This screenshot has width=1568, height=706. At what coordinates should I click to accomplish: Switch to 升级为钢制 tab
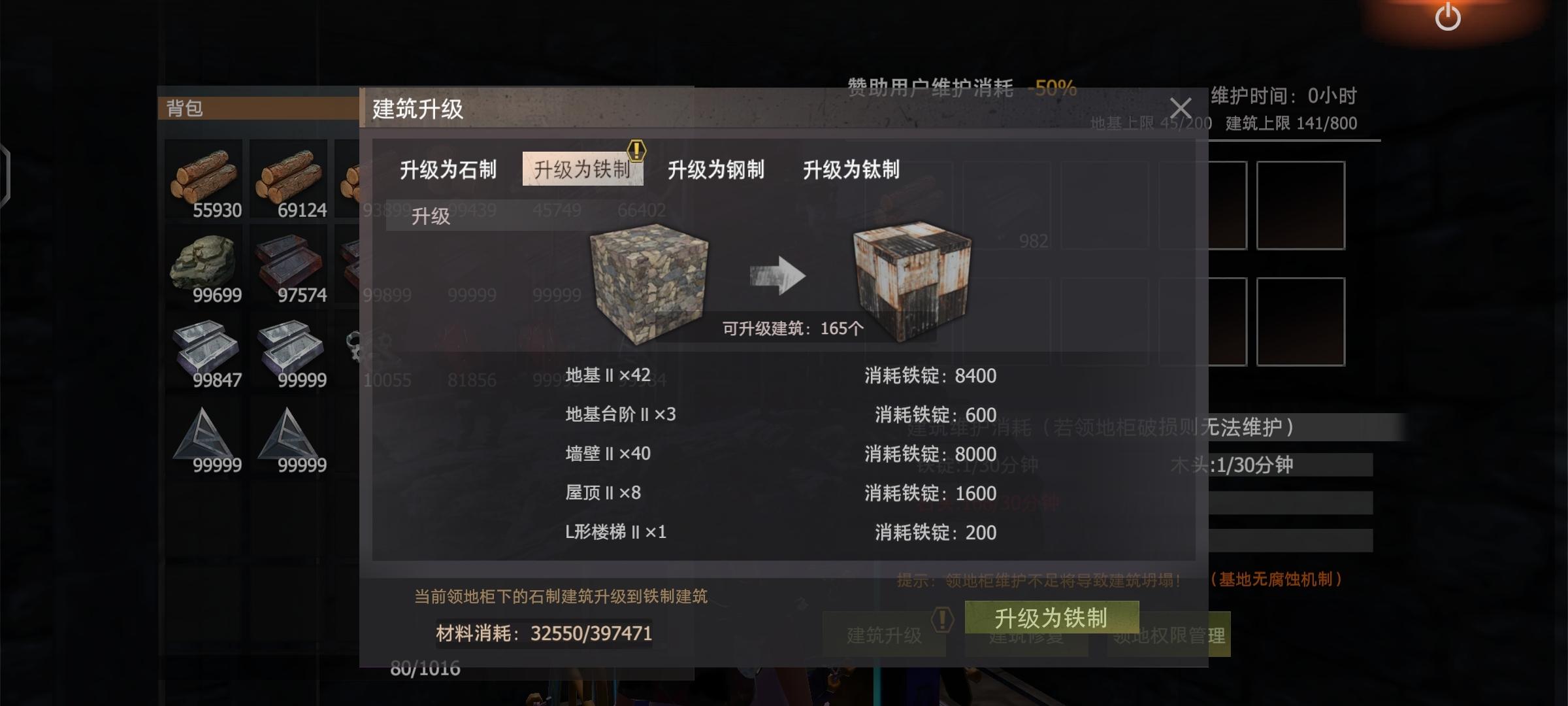pyautogui.click(x=716, y=169)
